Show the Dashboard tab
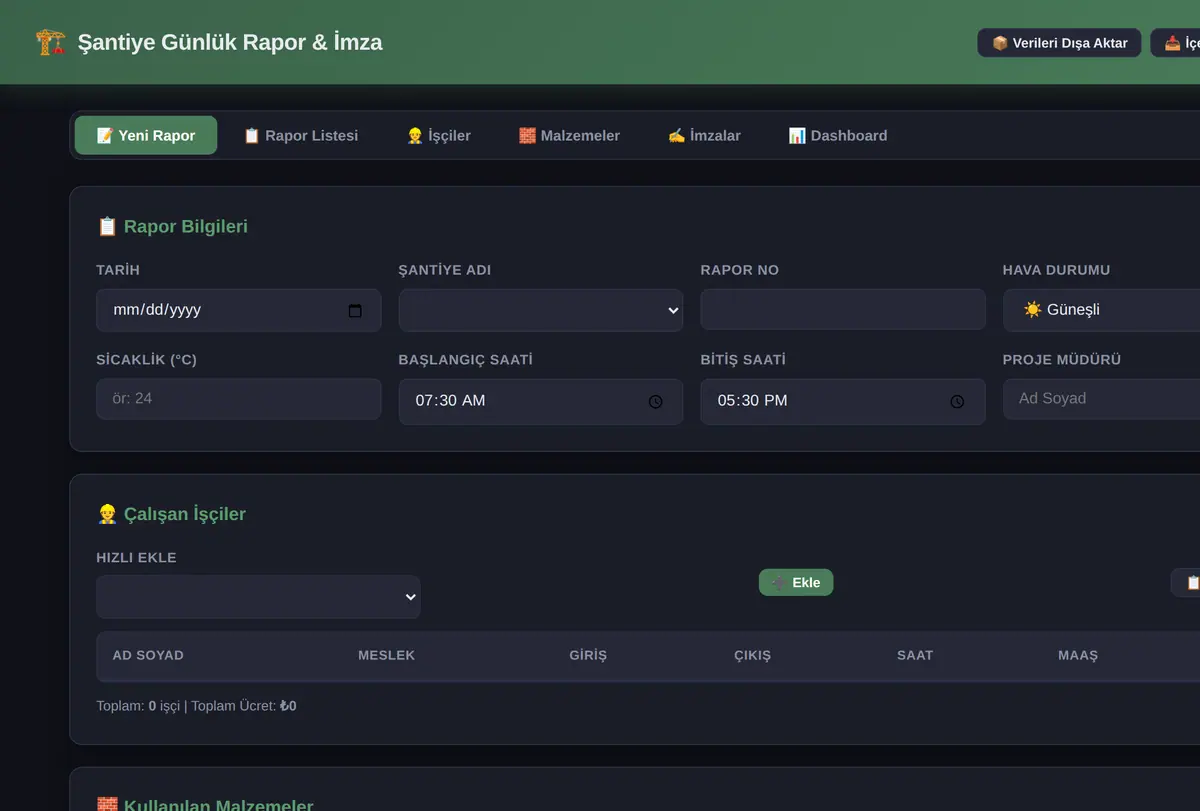The height and width of the screenshot is (811, 1200). pyautogui.click(x=838, y=136)
